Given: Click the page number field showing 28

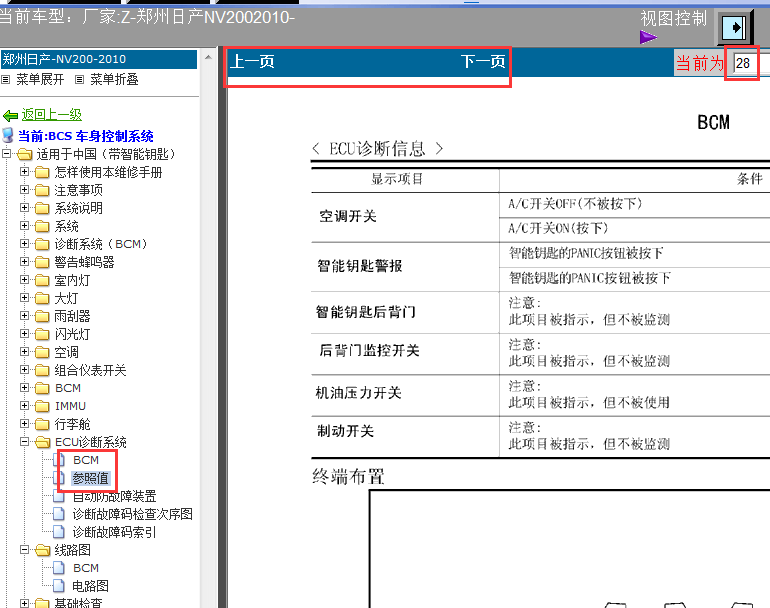Looking at the screenshot, I should [751, 63].
